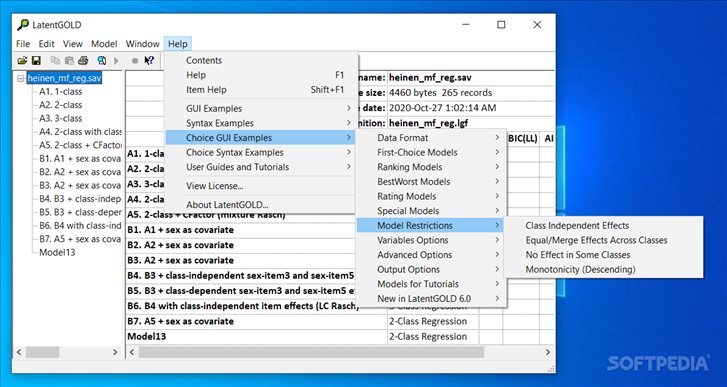Open Rating Models submenu entry

(431, 196)
